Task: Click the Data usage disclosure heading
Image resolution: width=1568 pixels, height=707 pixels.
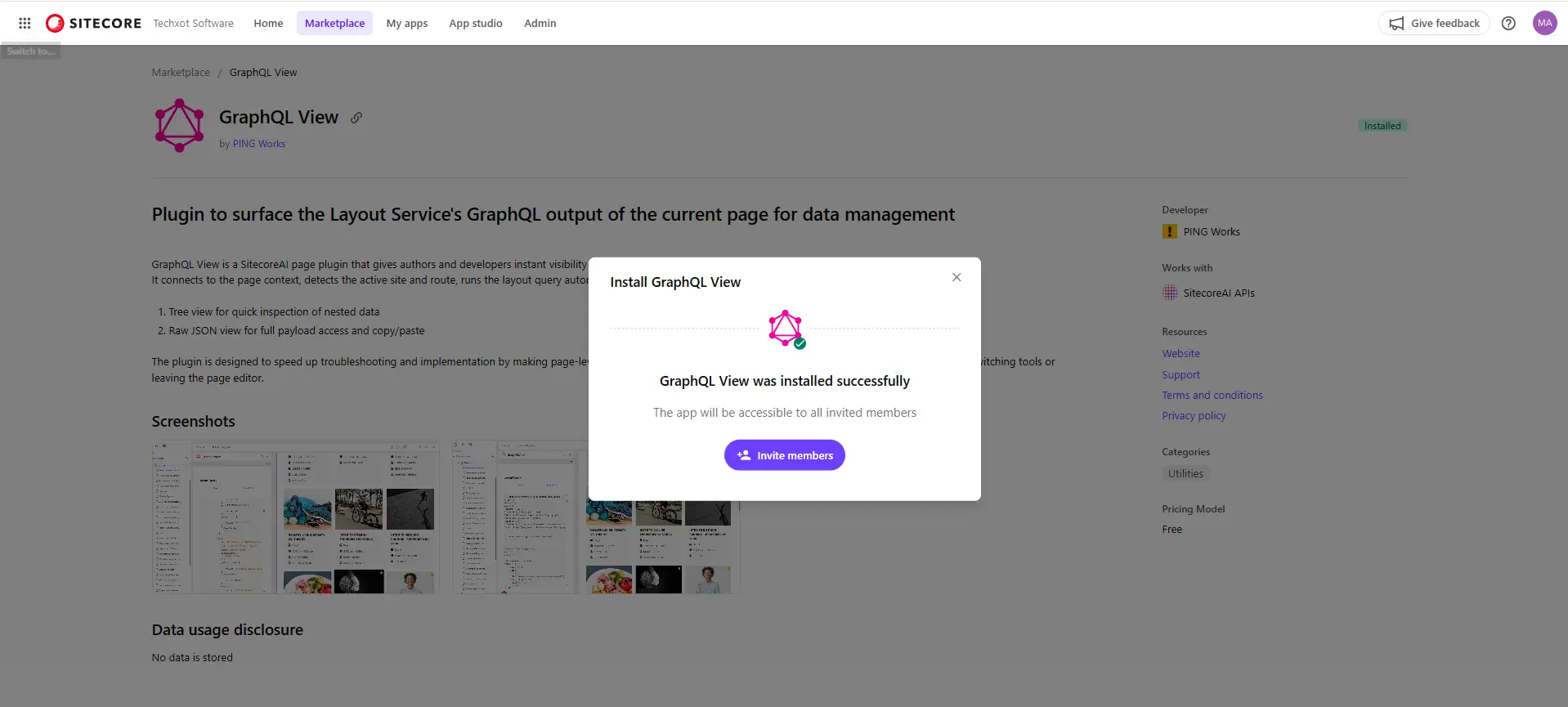Action: pos(227,630)
